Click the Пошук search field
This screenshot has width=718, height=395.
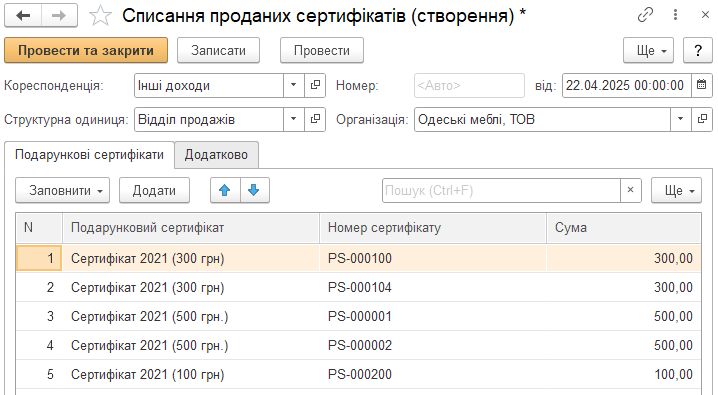(501, 190)
